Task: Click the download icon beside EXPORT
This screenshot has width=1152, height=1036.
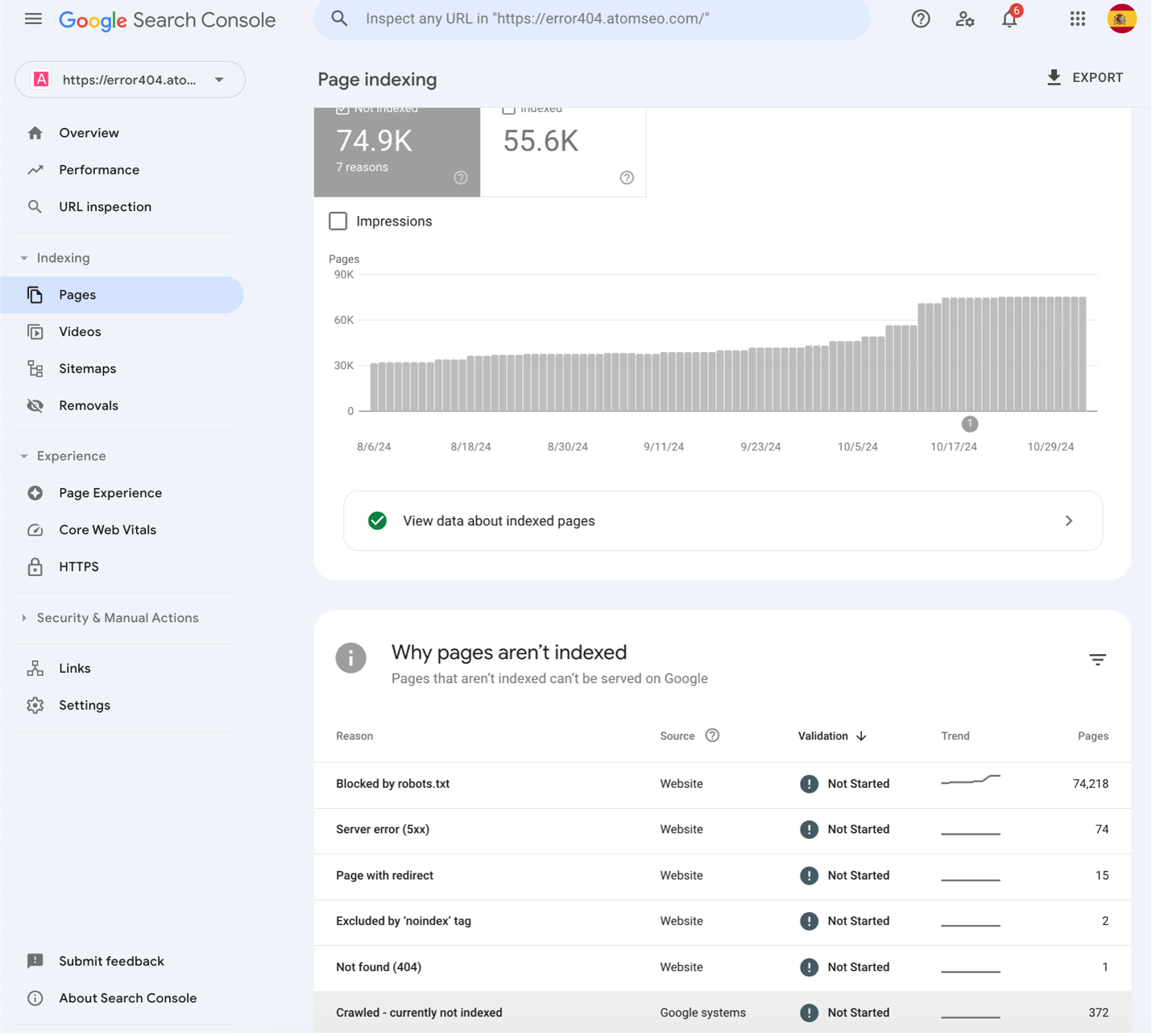Action: [x=1054, y=77]
